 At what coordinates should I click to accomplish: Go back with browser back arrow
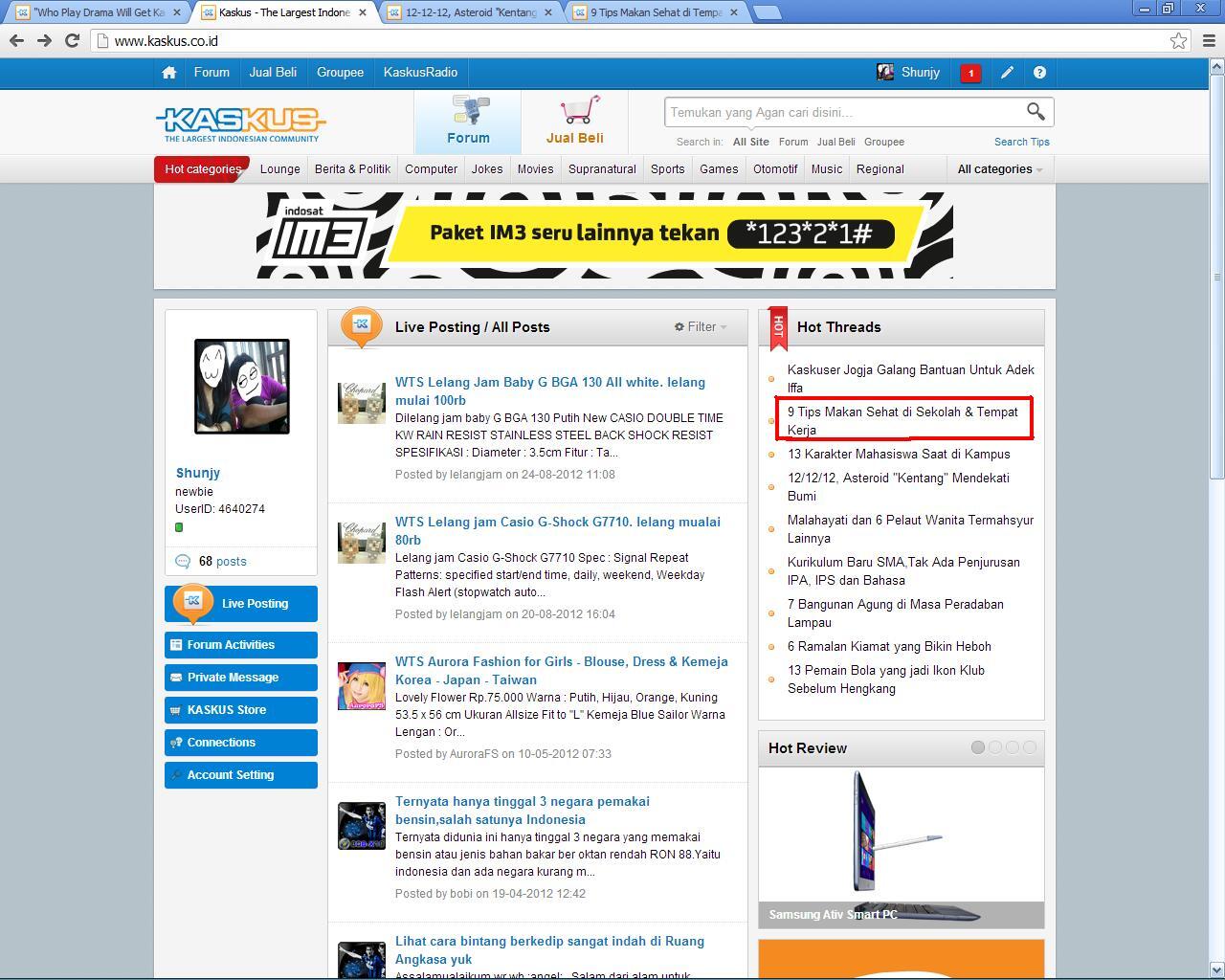point(16,40)
